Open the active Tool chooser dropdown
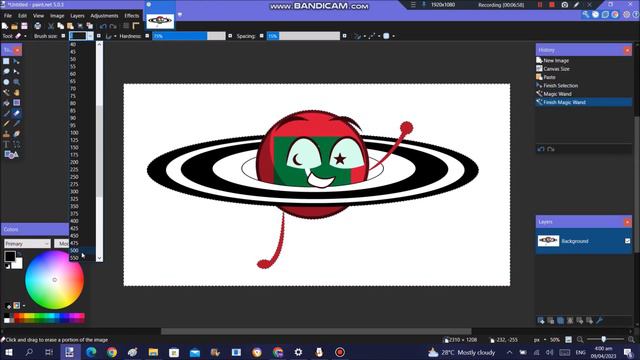 [x=25, y=36]
